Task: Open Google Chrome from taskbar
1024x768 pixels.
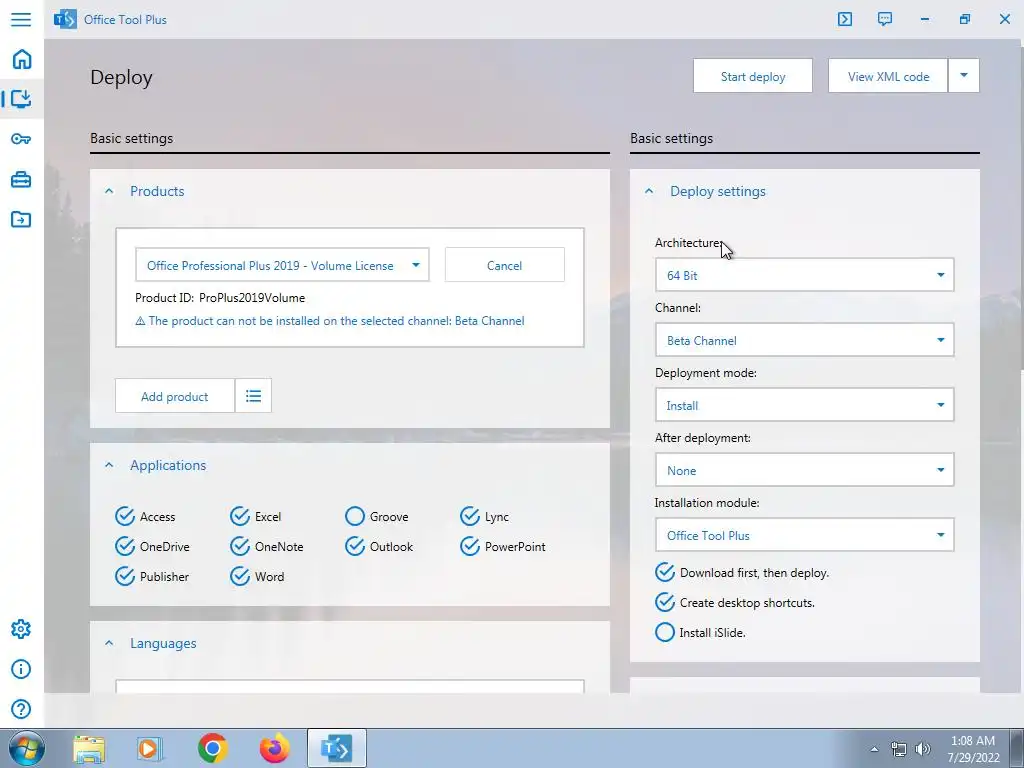Action: 212,748
